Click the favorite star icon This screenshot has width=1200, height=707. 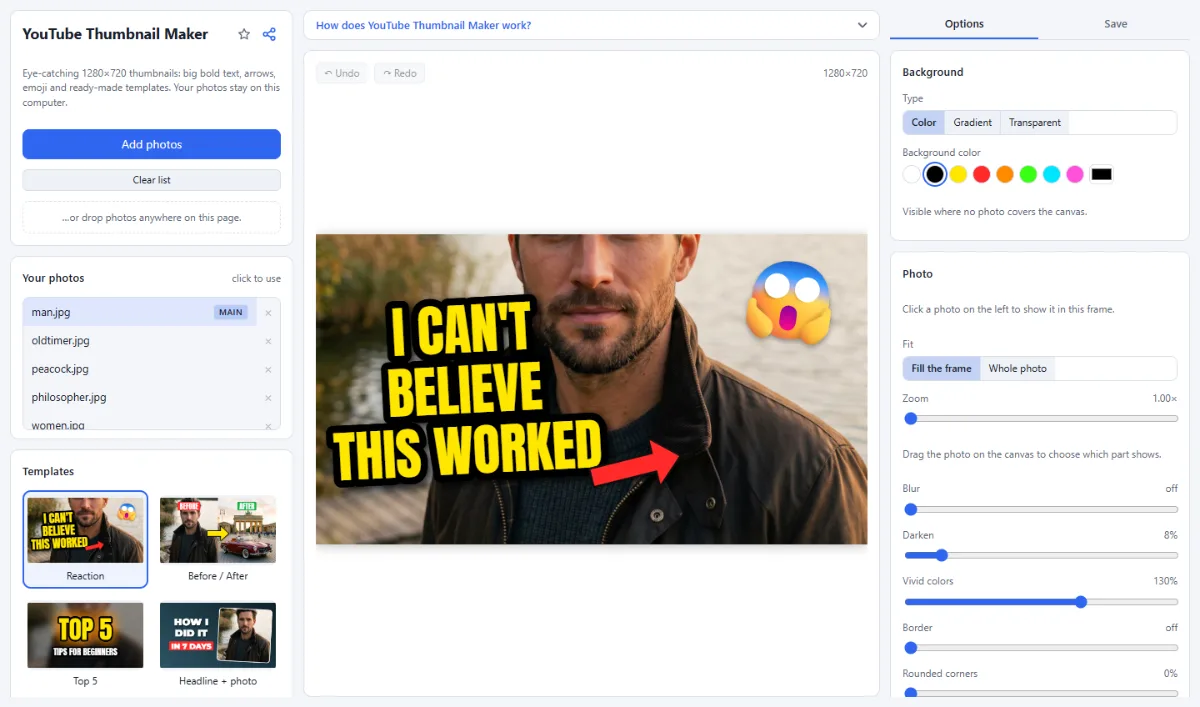(x=244, y=34)
